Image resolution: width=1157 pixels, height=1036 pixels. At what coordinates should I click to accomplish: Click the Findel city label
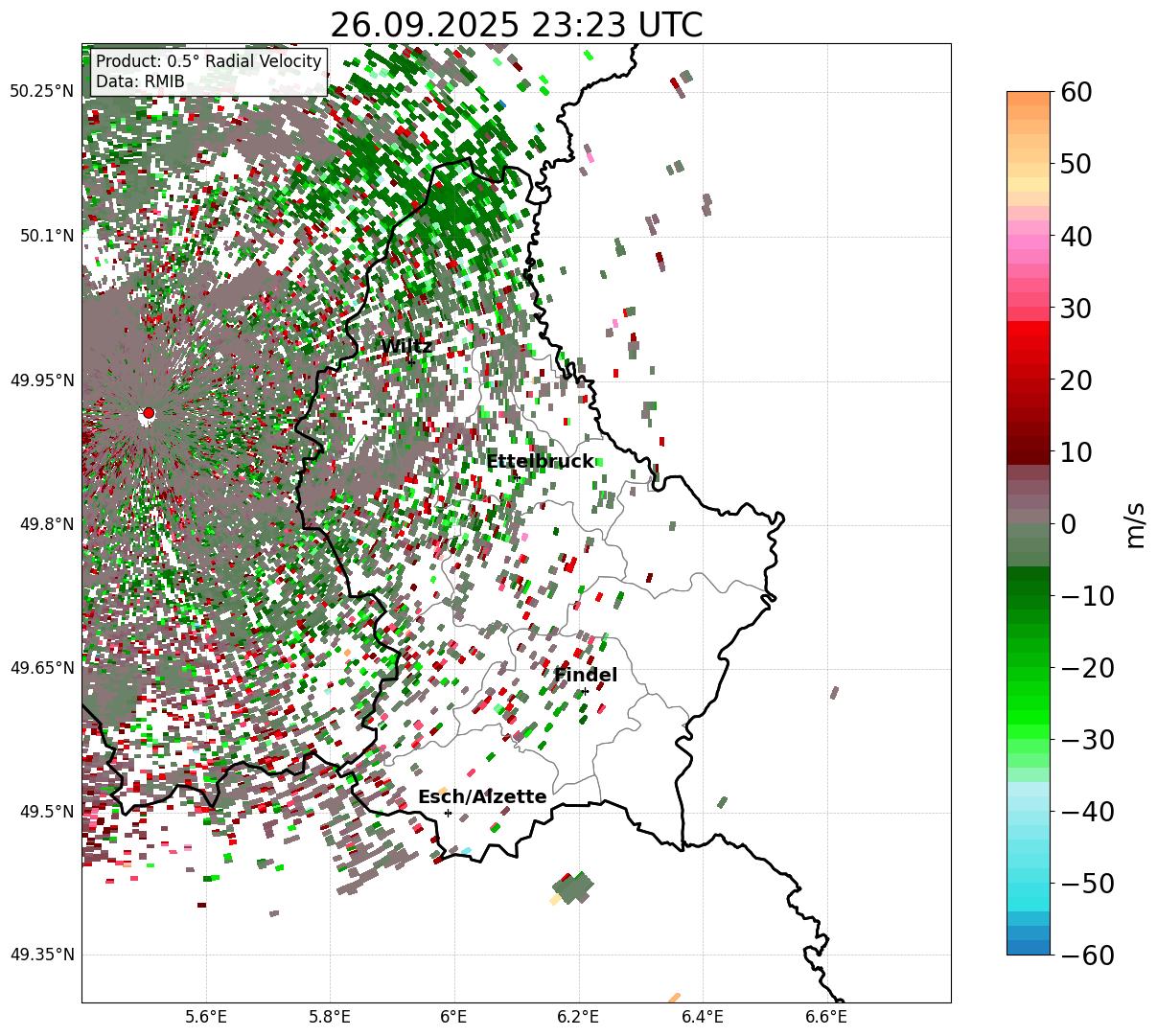pyautogui.click(x=586, y=675)
